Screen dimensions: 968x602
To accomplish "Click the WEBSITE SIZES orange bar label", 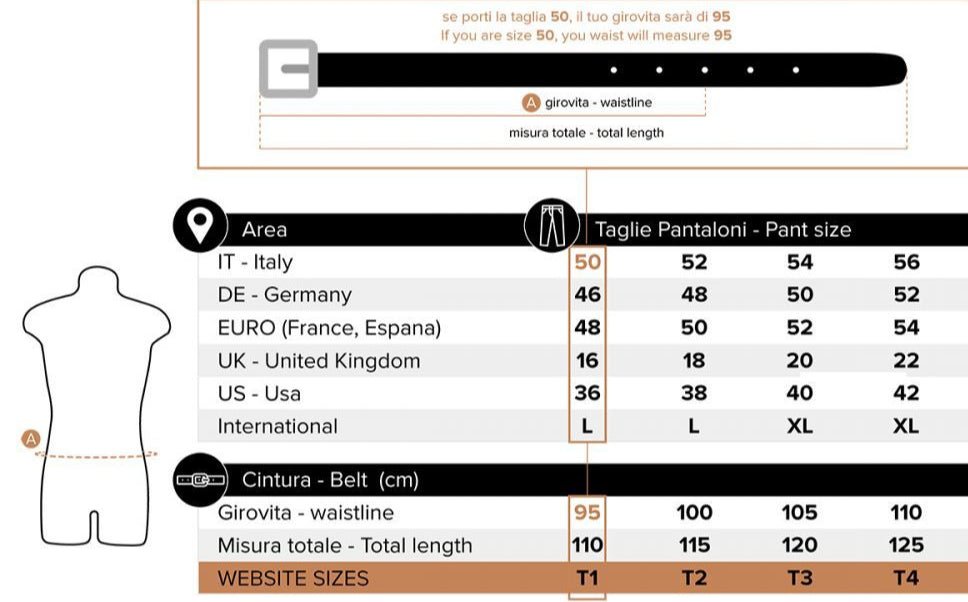I will tap(293, 579).
